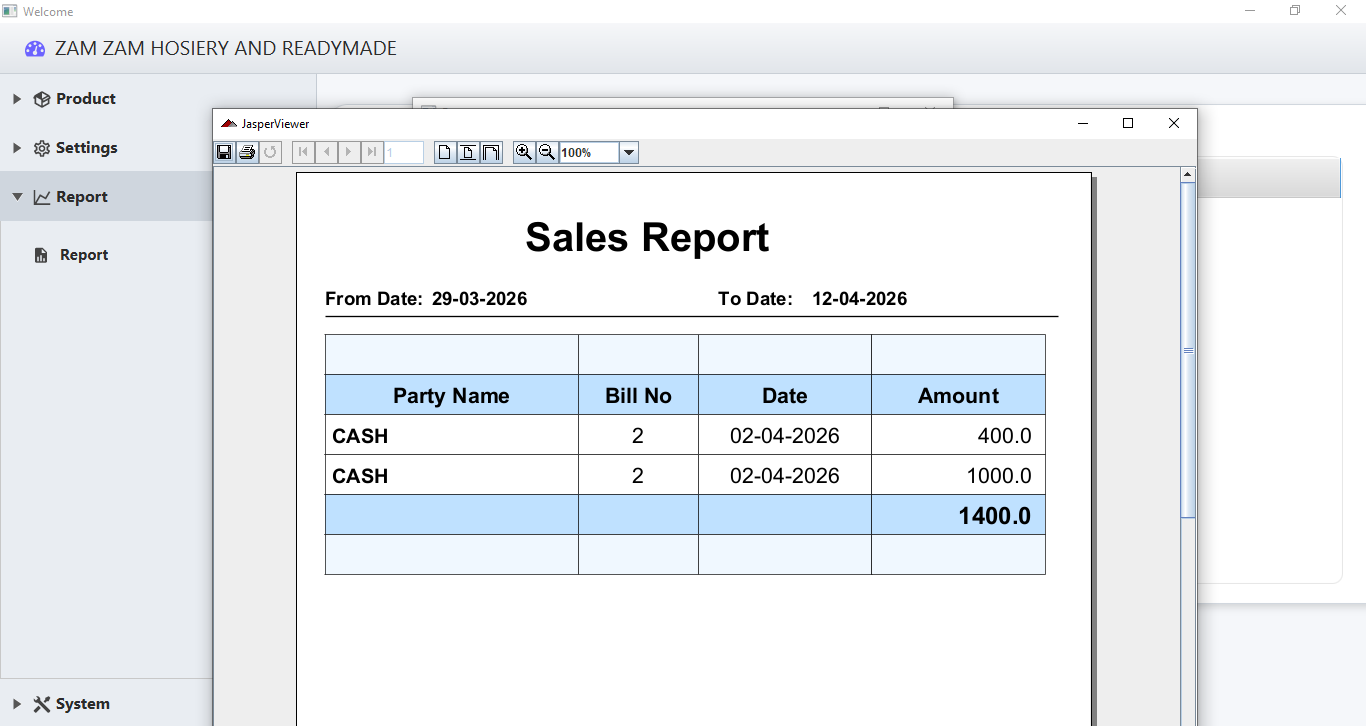
Task: Select the Fit Page view icon
Action: click(x=467, y=152)
